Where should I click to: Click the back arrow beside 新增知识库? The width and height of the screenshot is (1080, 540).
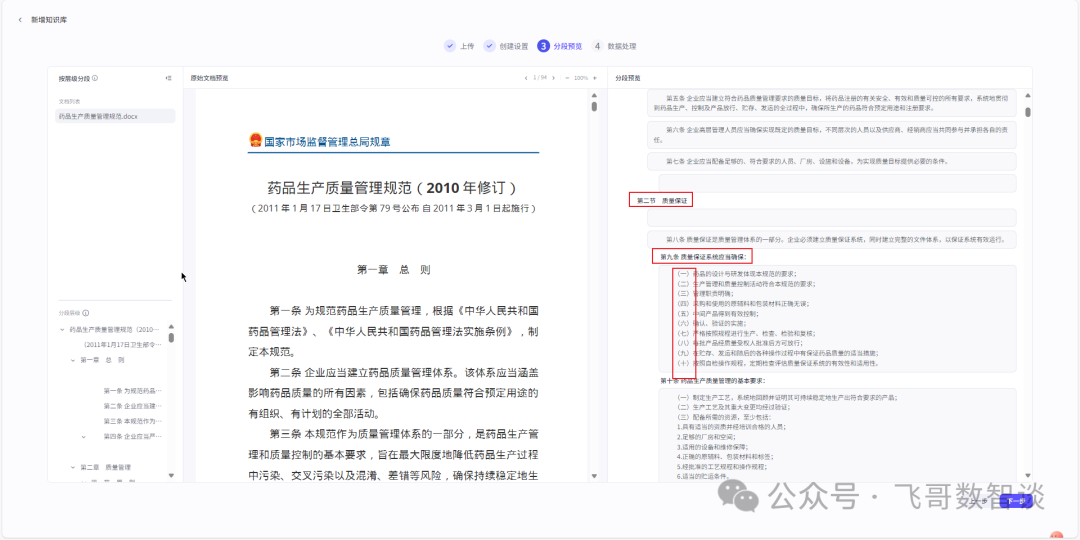tap(20, 20)
